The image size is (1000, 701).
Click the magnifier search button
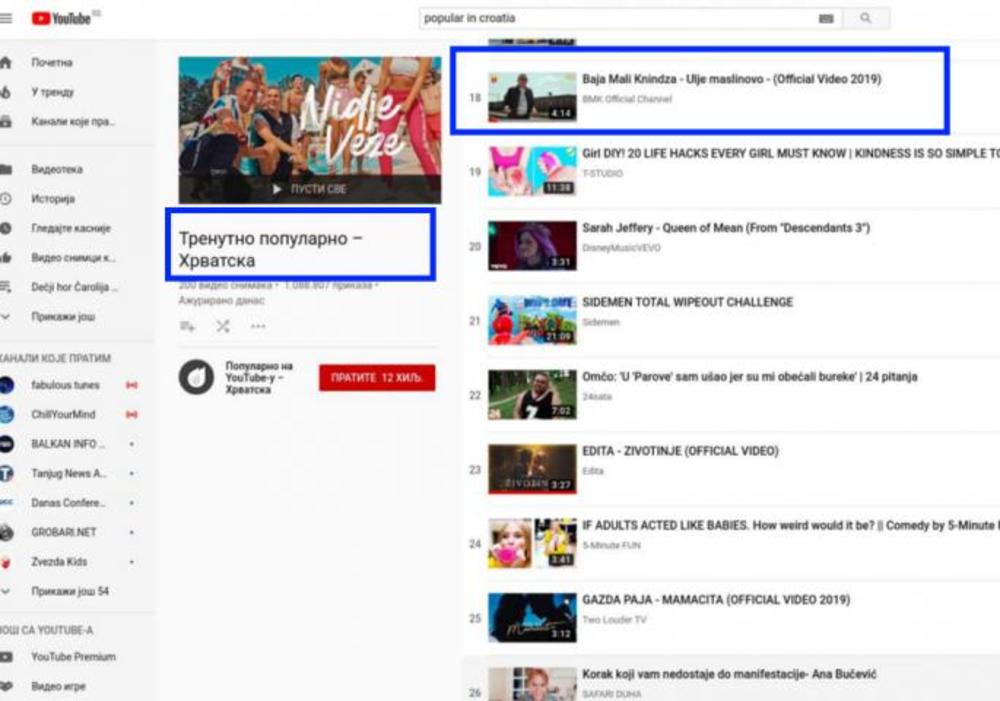[866, 18]
